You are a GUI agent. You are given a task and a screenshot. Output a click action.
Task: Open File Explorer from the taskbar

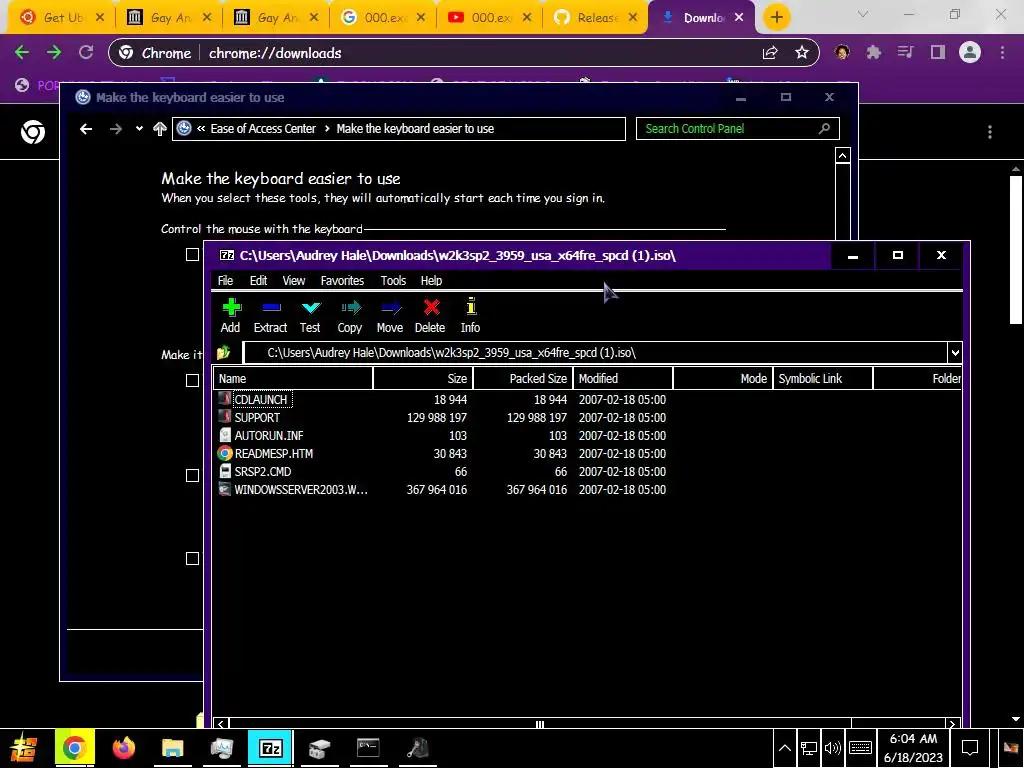[x=172, y=748]
